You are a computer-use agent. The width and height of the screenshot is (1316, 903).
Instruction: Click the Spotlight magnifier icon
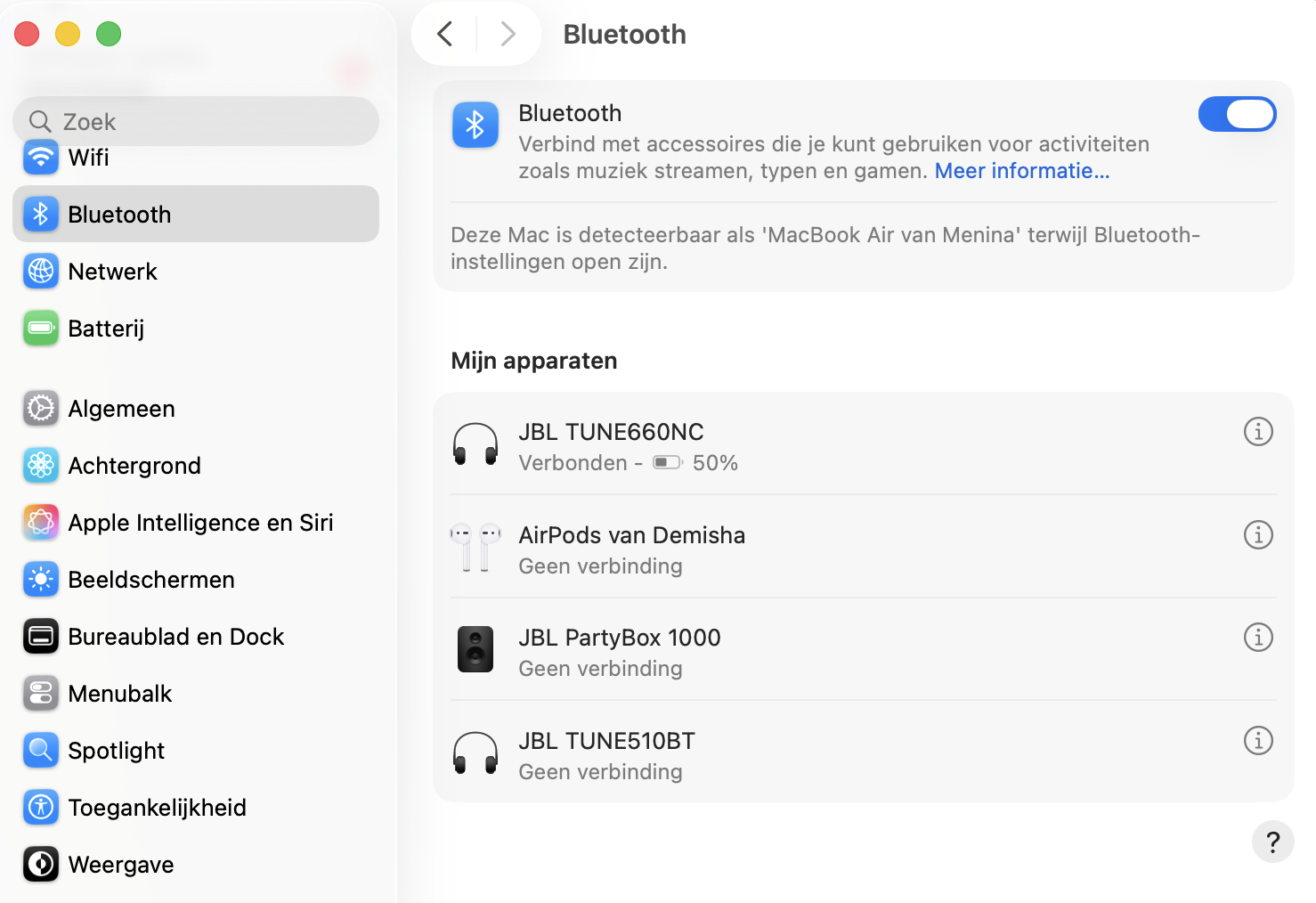pos(40,750)
